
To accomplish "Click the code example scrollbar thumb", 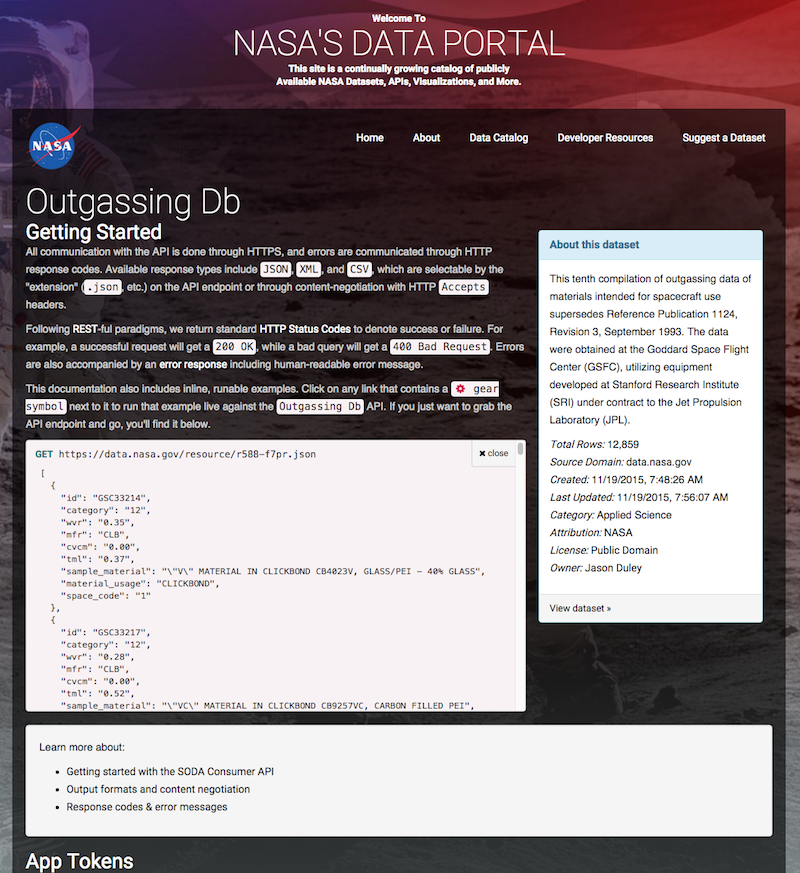I will click(521, 449).
